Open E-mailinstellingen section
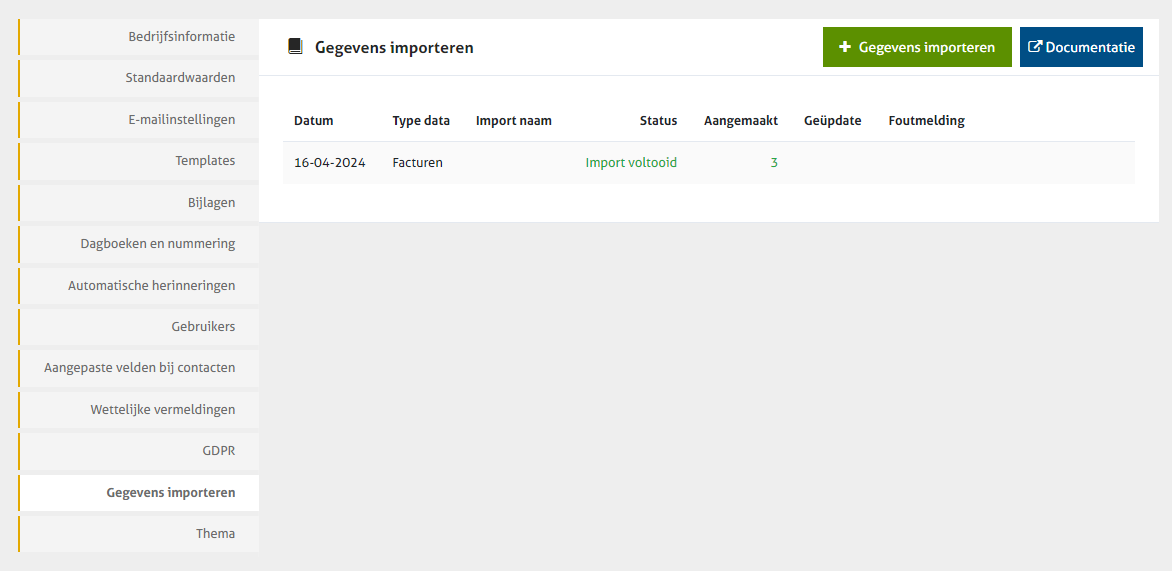 tap(181, 120)
